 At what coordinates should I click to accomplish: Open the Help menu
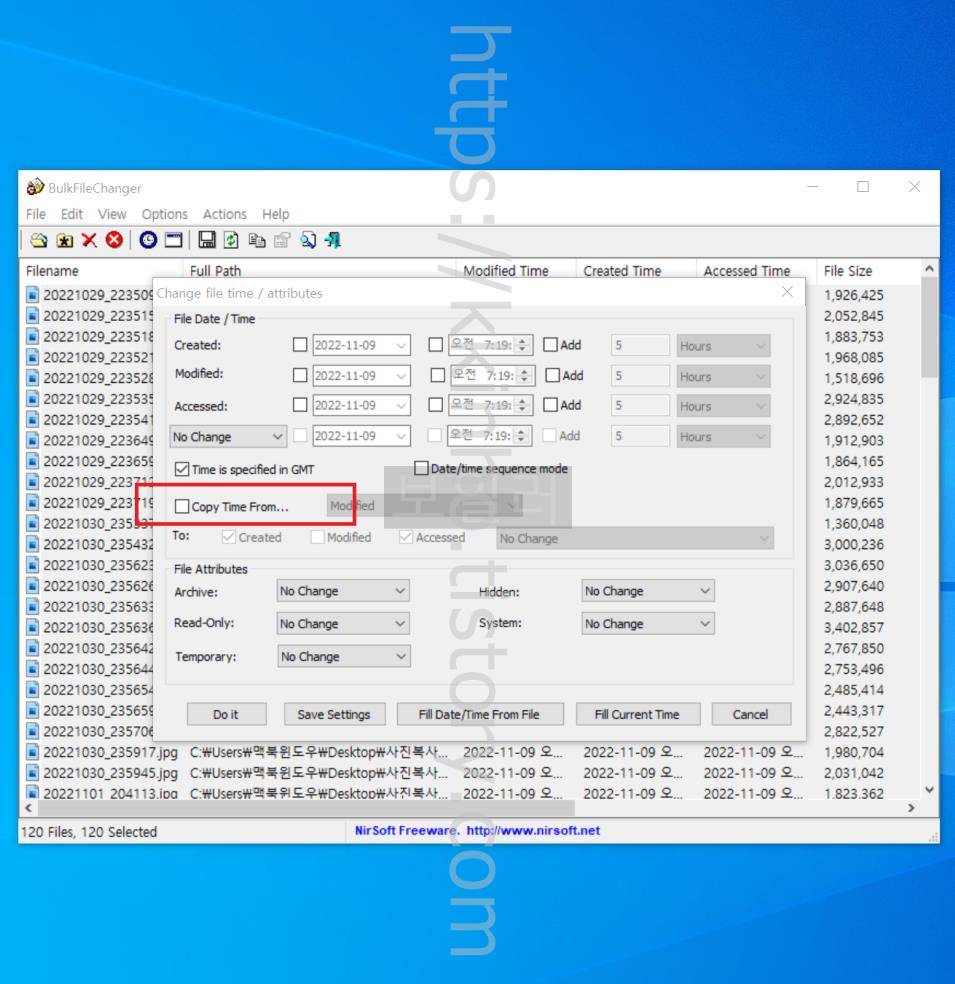coord(275,214)
